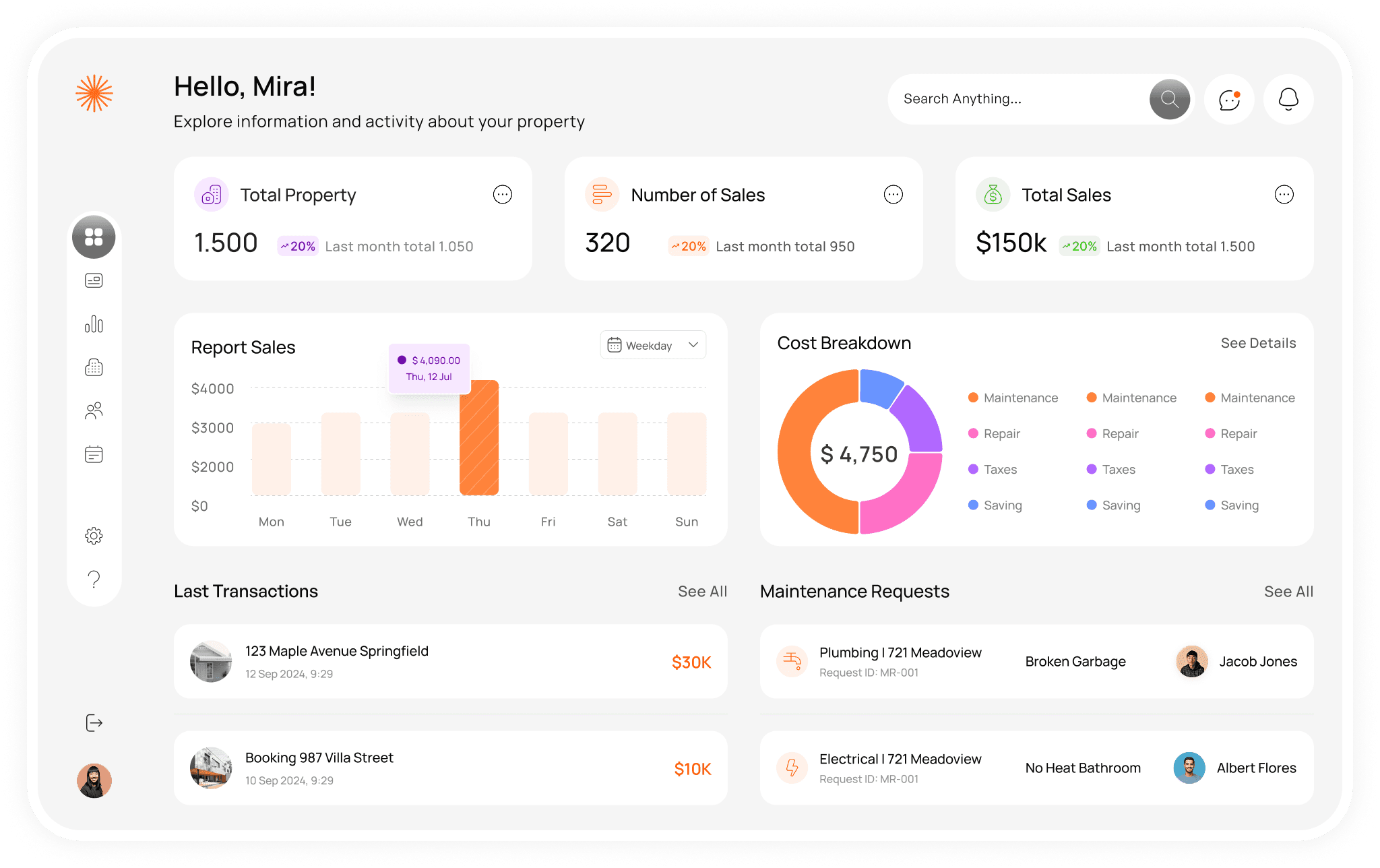Open the tenants people icon in the sidebar
Viewport: 1380px width, 868px height.
94,410
